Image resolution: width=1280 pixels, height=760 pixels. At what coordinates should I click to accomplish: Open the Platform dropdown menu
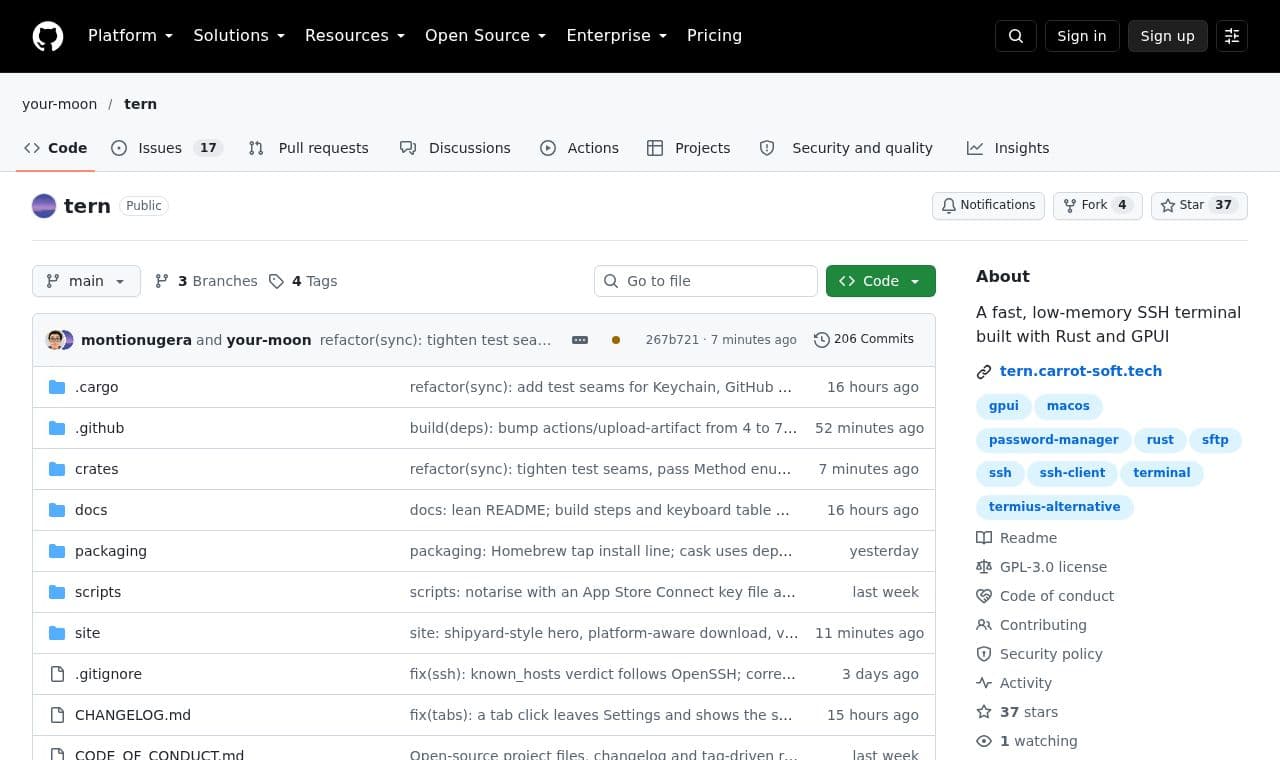[130, 36]
